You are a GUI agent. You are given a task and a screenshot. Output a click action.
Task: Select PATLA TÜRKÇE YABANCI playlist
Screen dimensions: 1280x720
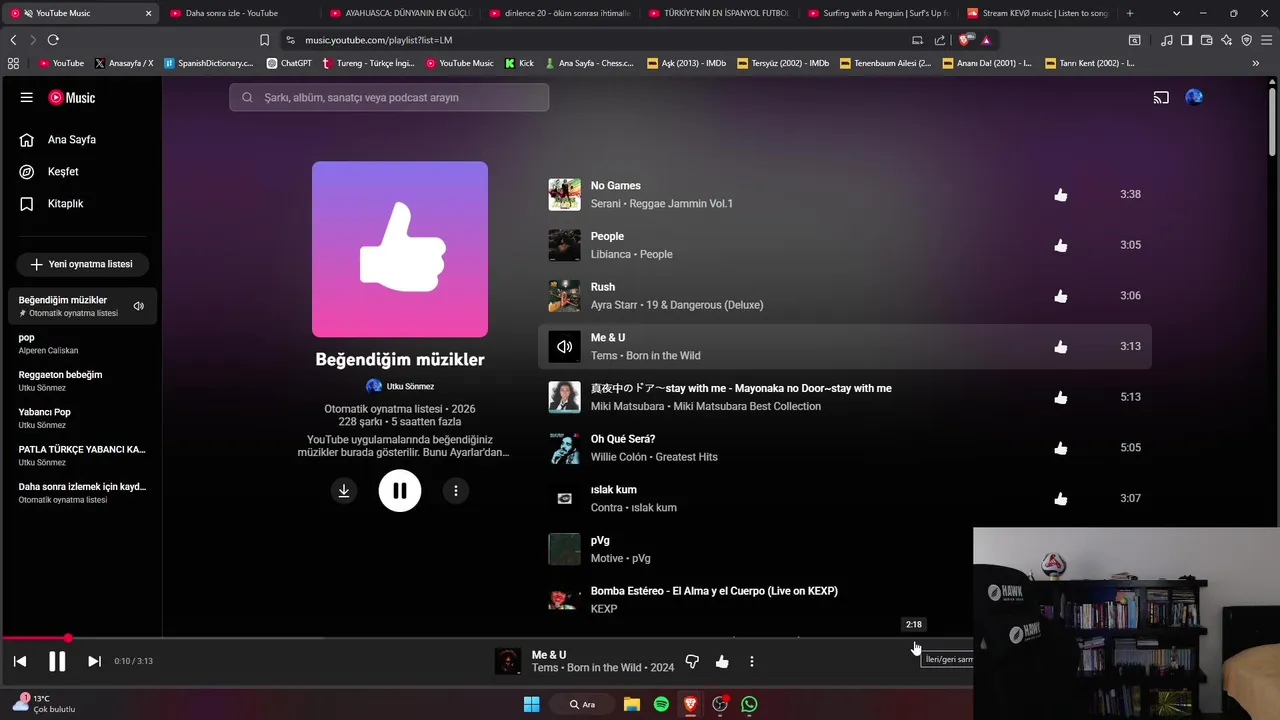(x=81, y=455)
